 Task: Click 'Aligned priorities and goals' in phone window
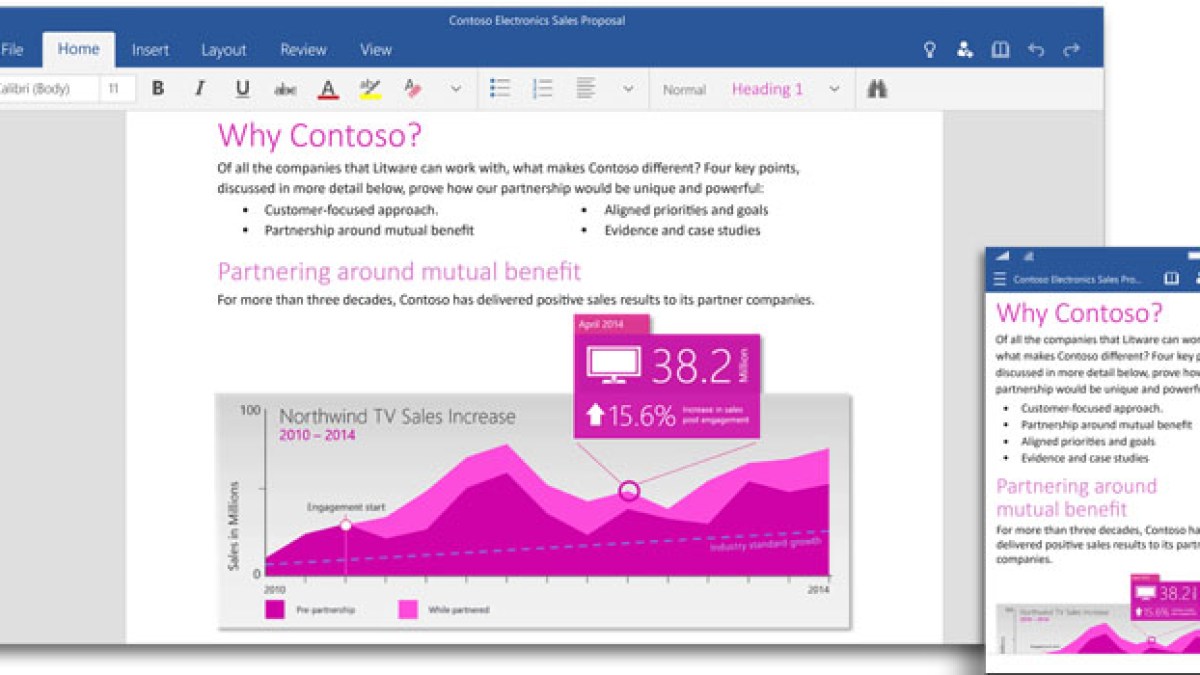tap(1088, 441)
